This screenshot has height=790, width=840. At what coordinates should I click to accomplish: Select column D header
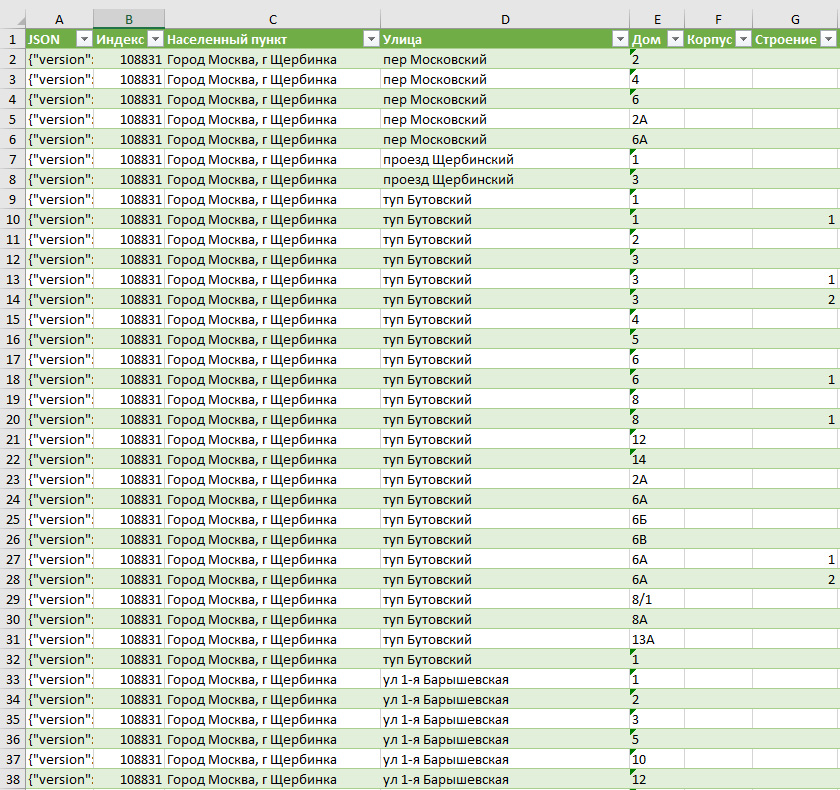coord(504,19)
